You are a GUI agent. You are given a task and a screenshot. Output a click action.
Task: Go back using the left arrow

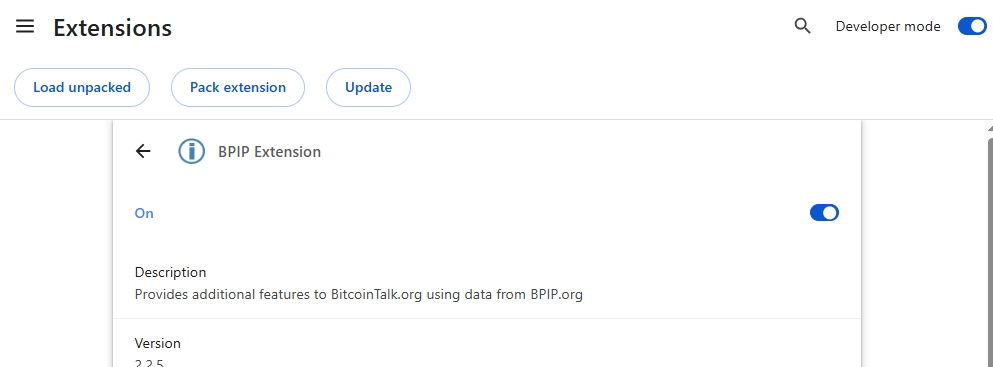click(x=144, y=151)
